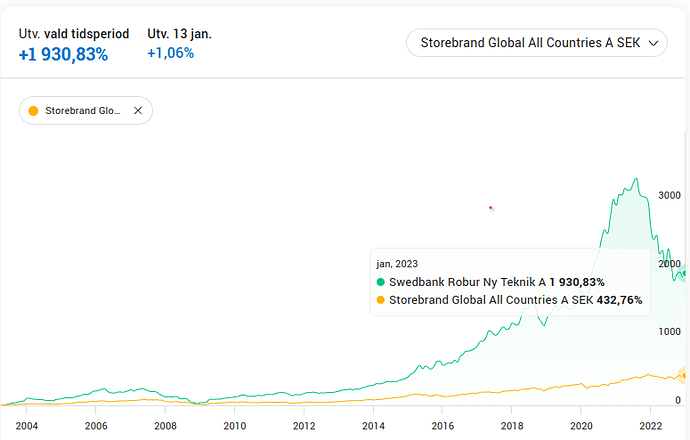This screenshot has height=440, width=690.
Task: Click the 0 label on the y-axis
Action: coord(678,400)
